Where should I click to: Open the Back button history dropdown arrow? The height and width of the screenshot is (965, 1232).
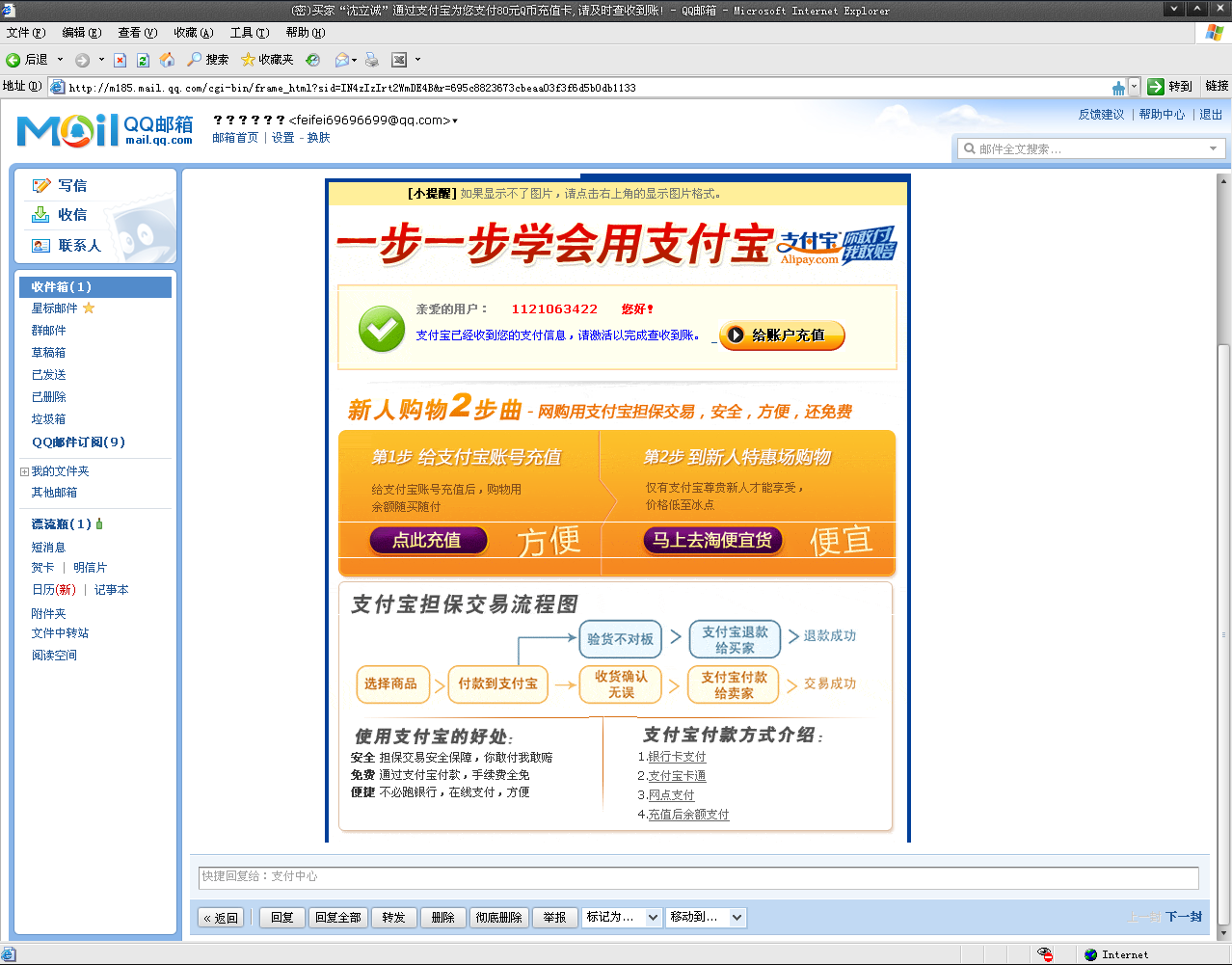coord(60,60)
